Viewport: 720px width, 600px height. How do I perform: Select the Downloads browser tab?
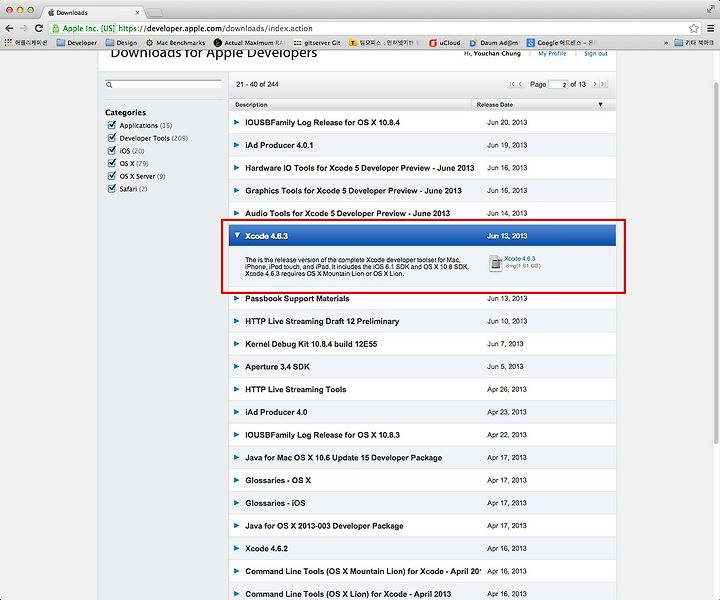pyautogui.click(x=92, y=12)
